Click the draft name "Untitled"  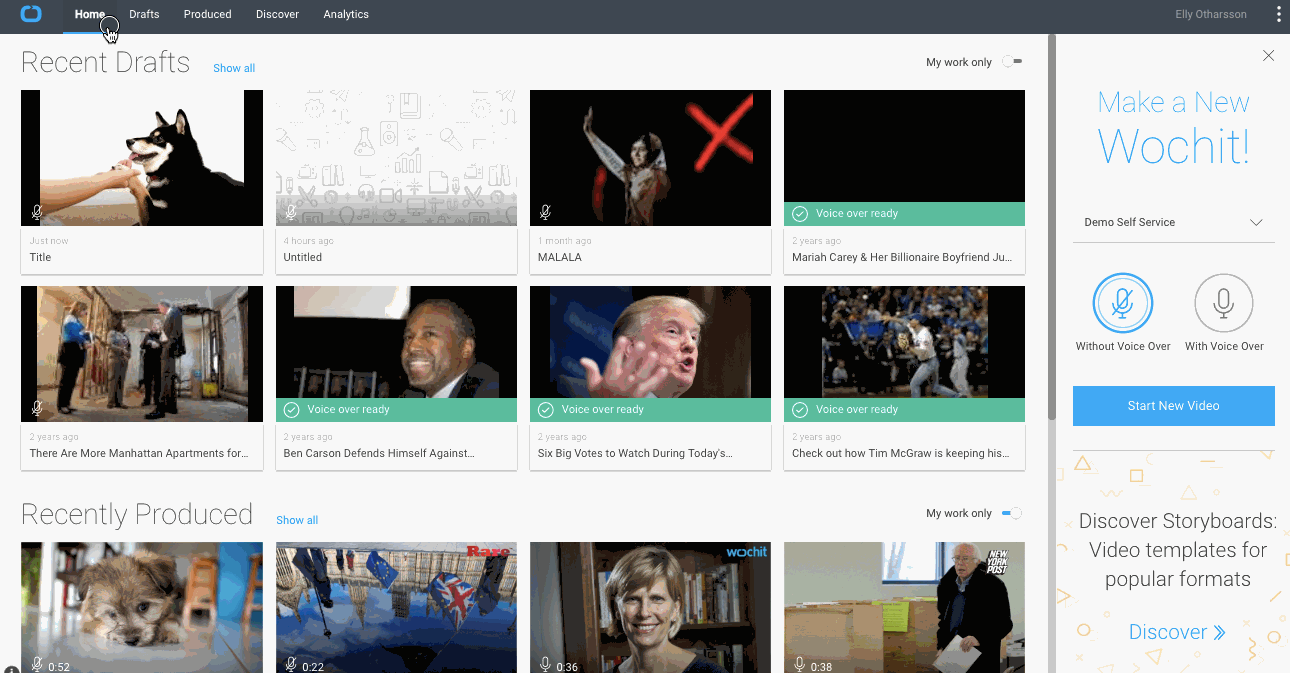(x=303, y=257)
